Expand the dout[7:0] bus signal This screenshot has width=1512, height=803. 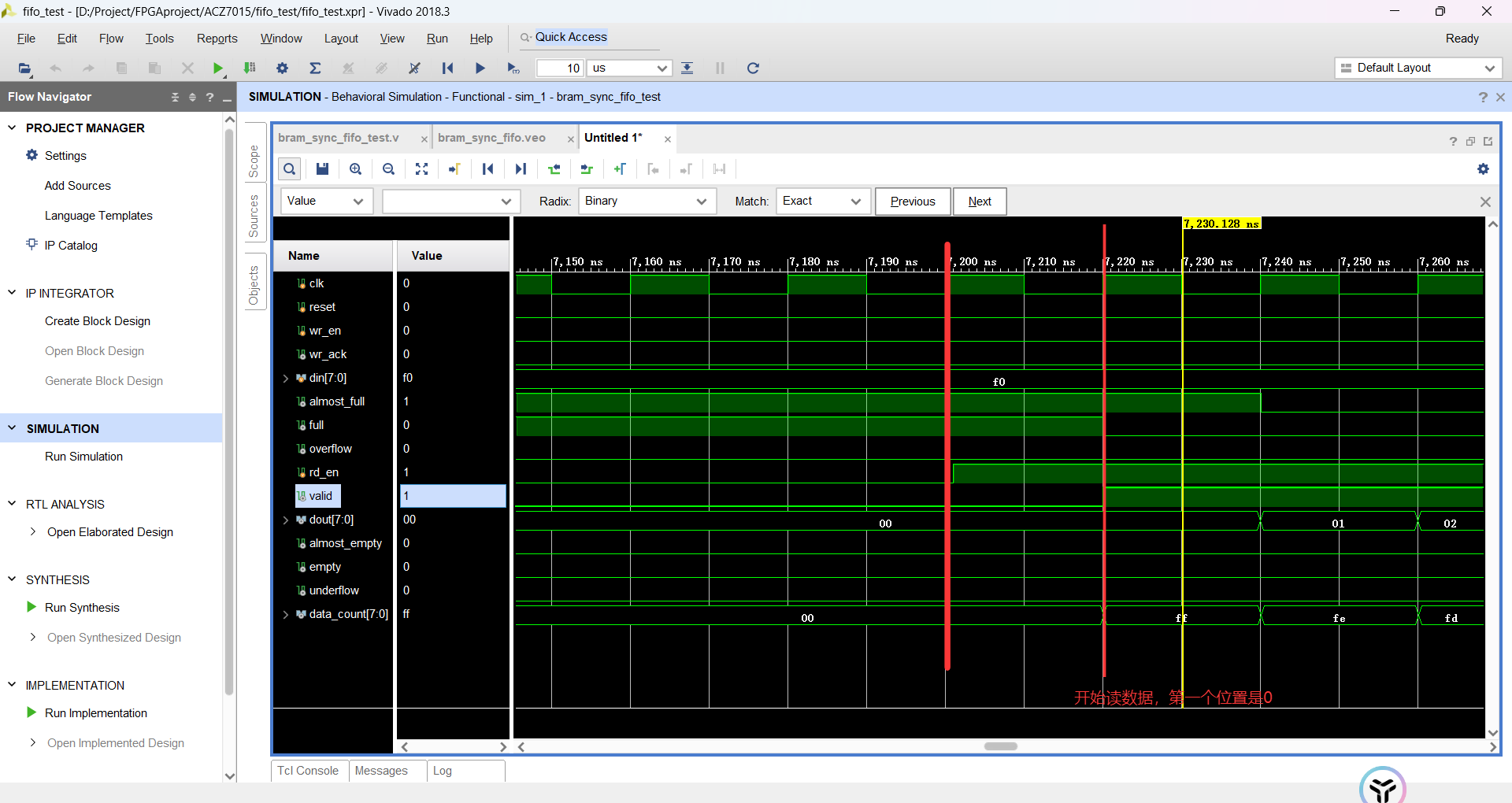286,520
